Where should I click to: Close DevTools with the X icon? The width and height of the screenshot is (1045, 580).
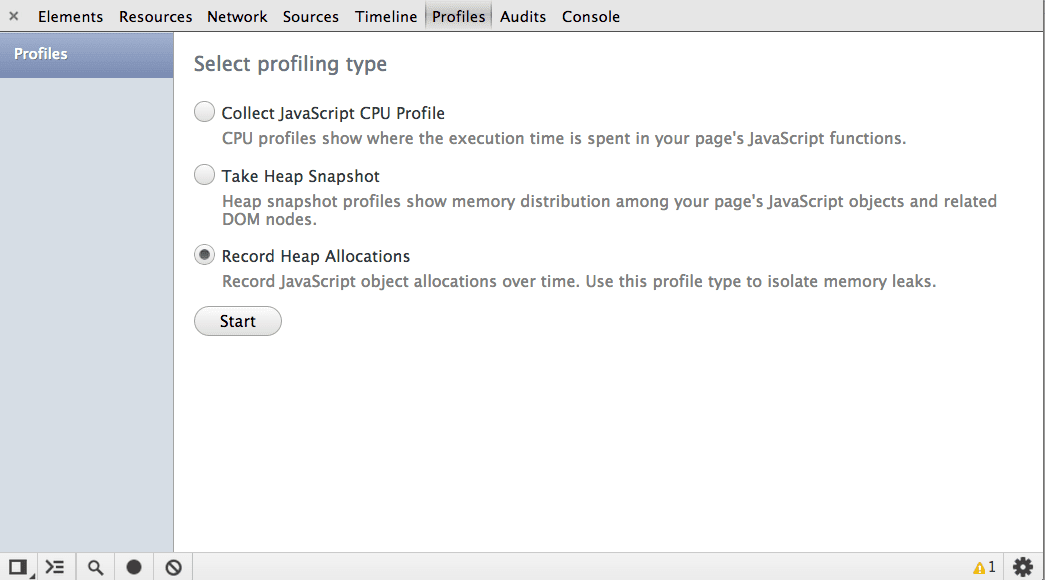[x=13, y=16]
